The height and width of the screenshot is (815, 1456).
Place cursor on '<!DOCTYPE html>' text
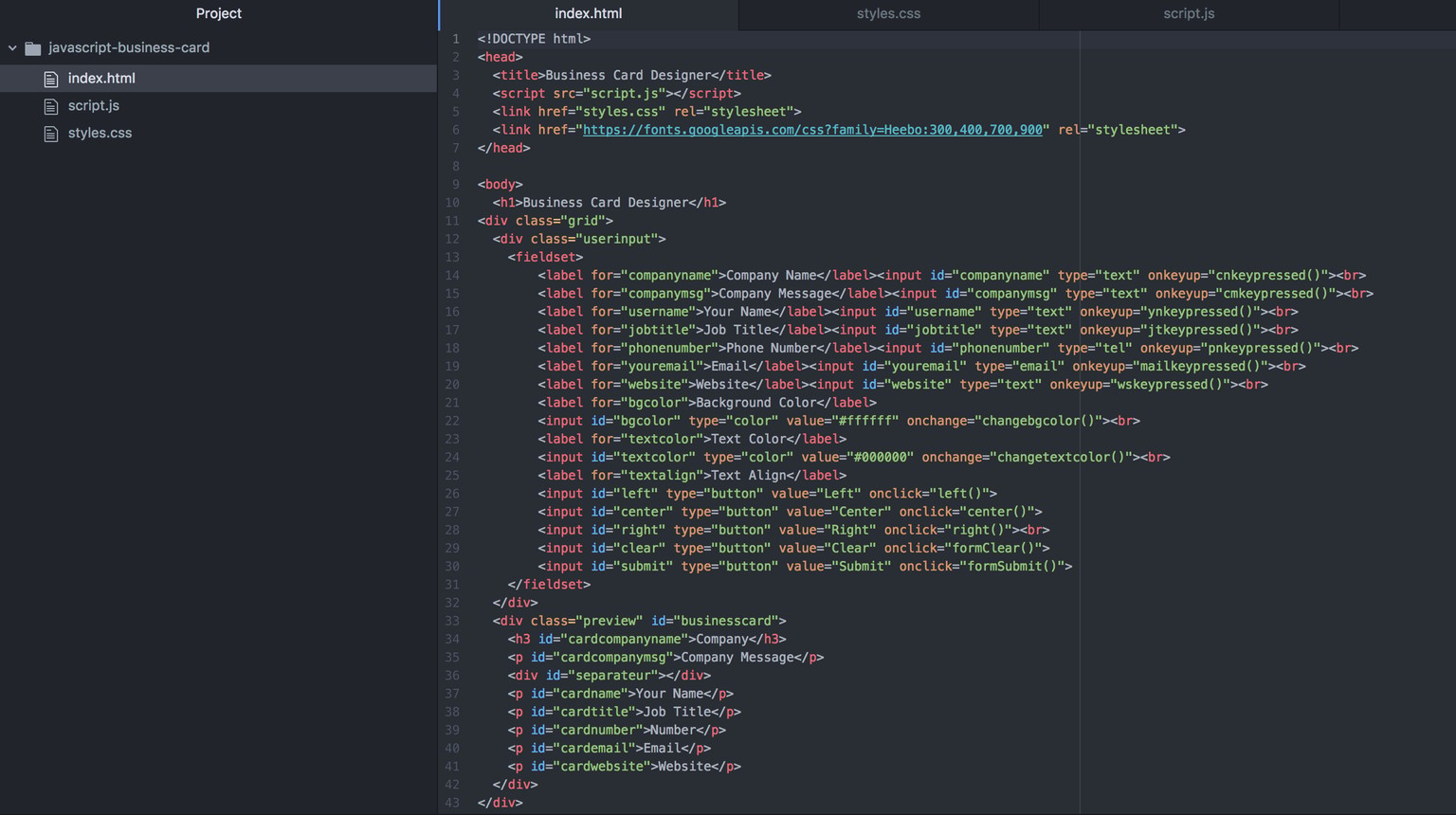534,39
